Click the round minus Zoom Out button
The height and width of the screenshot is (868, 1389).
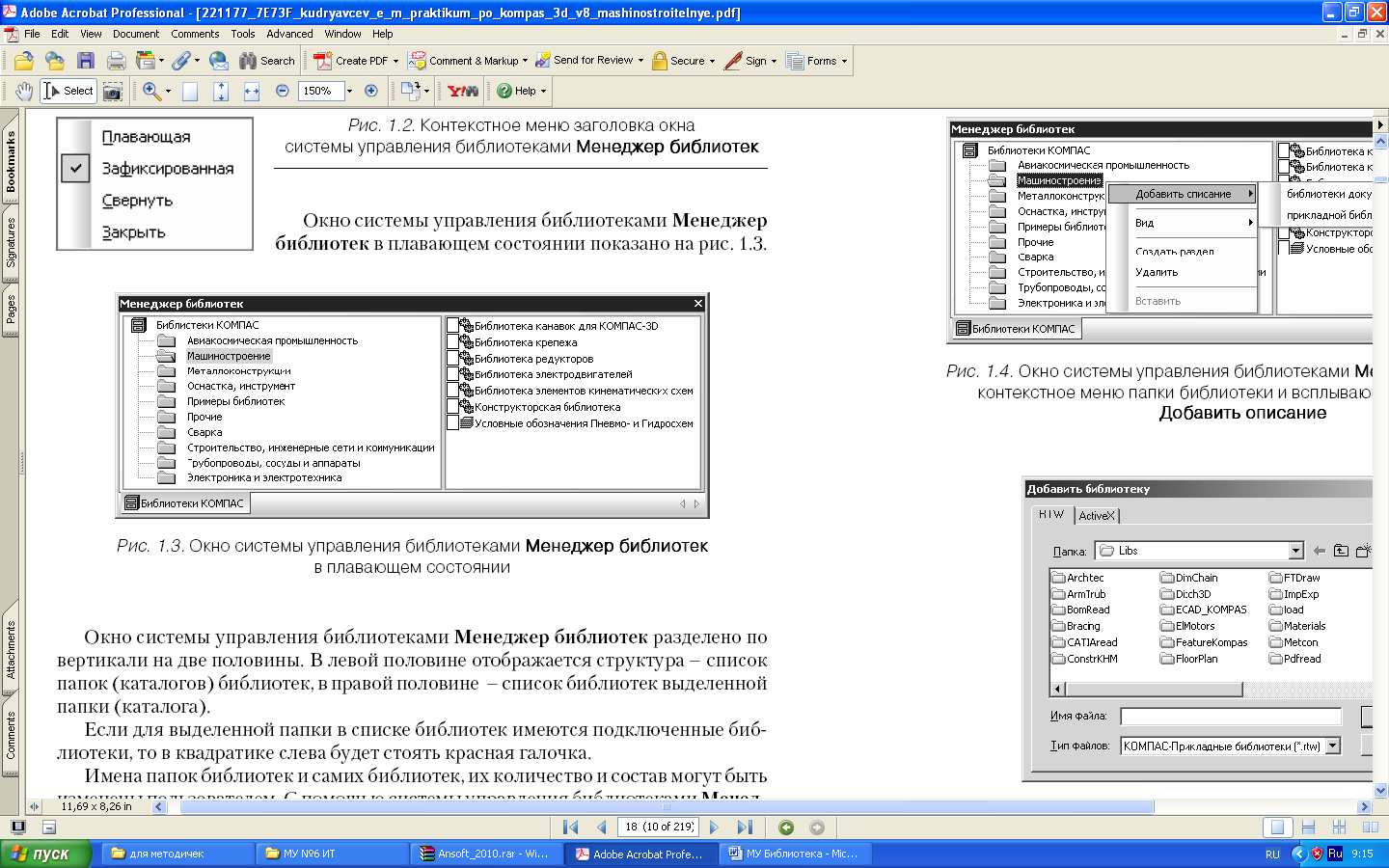(x=283, y=91)
